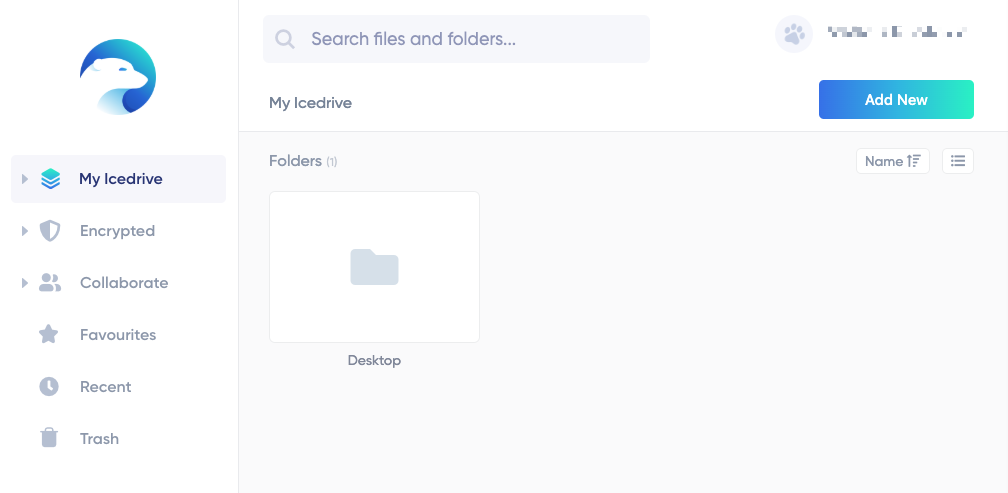Go to Favourites in the sidebar
This screenshot has height=493, width=1008.
pos(118,335)
